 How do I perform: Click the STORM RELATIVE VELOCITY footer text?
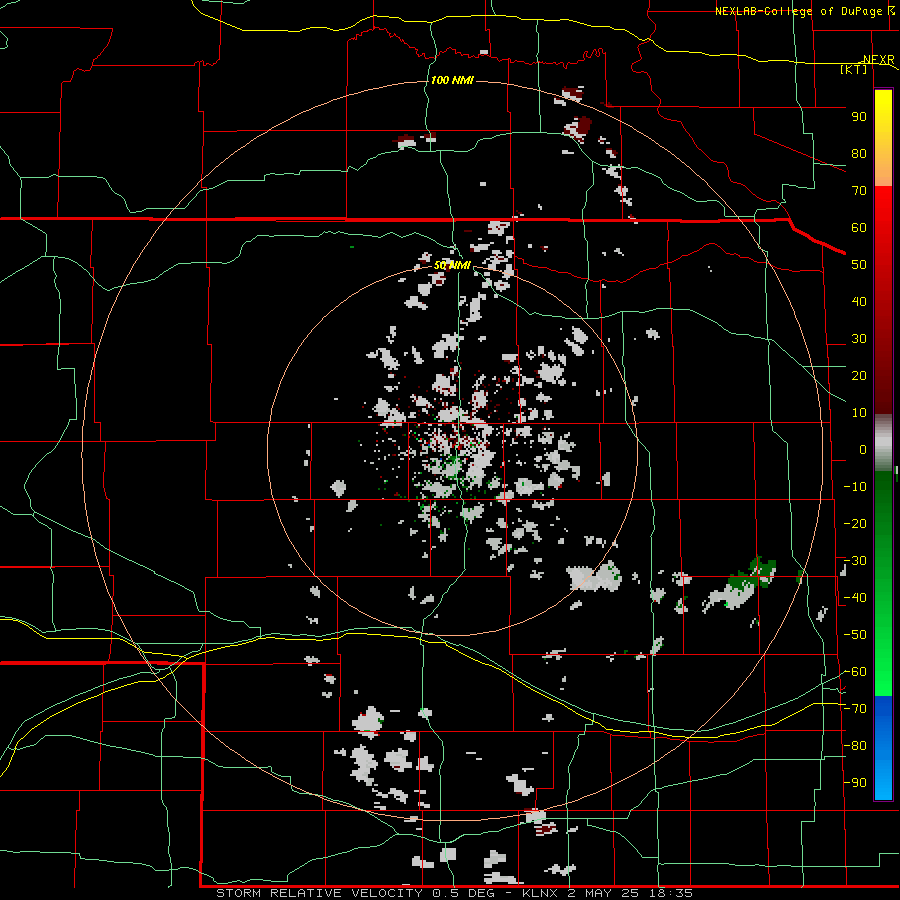tap(319, 893)
